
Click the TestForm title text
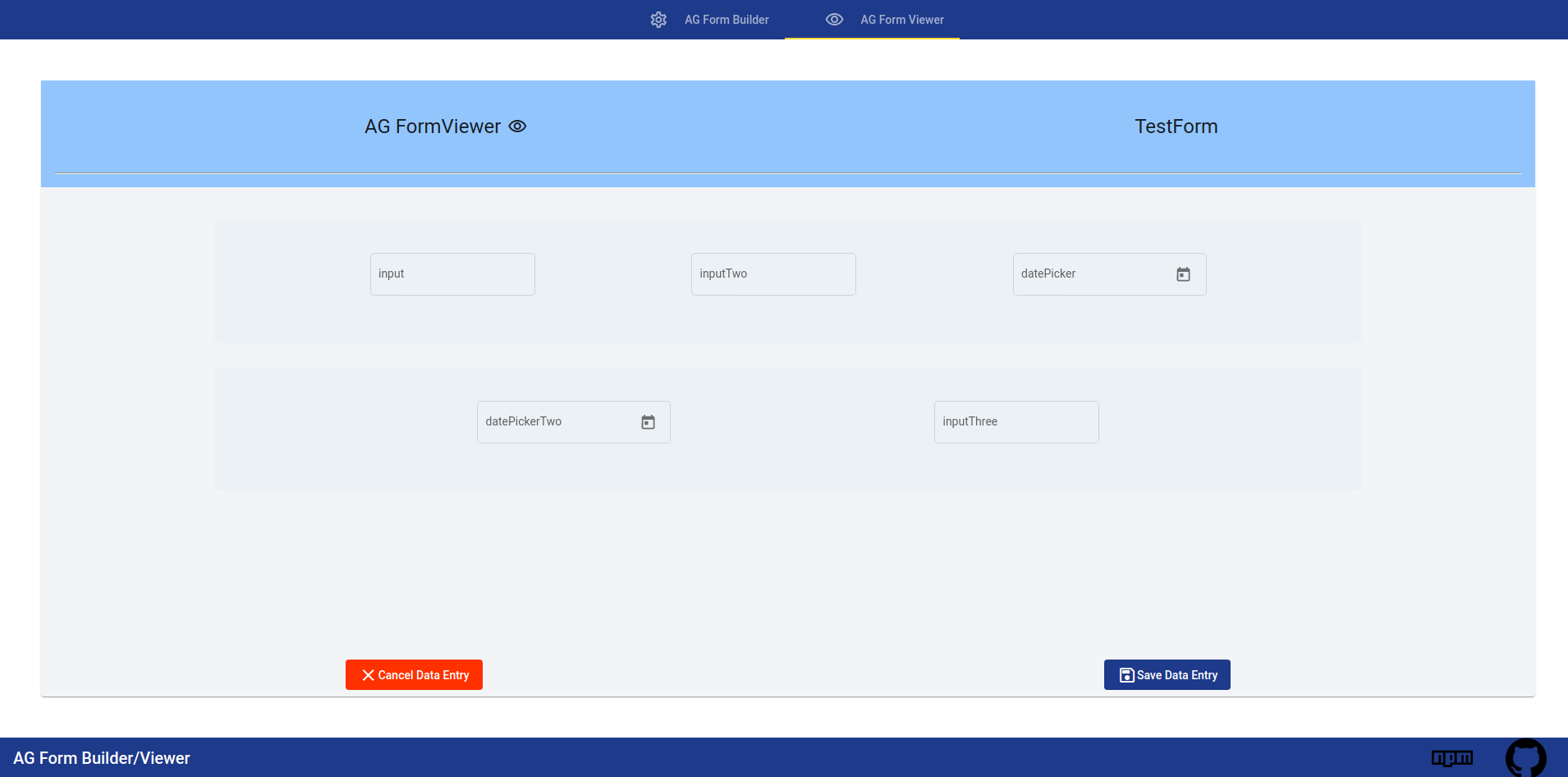click(x=1176, y=126)
